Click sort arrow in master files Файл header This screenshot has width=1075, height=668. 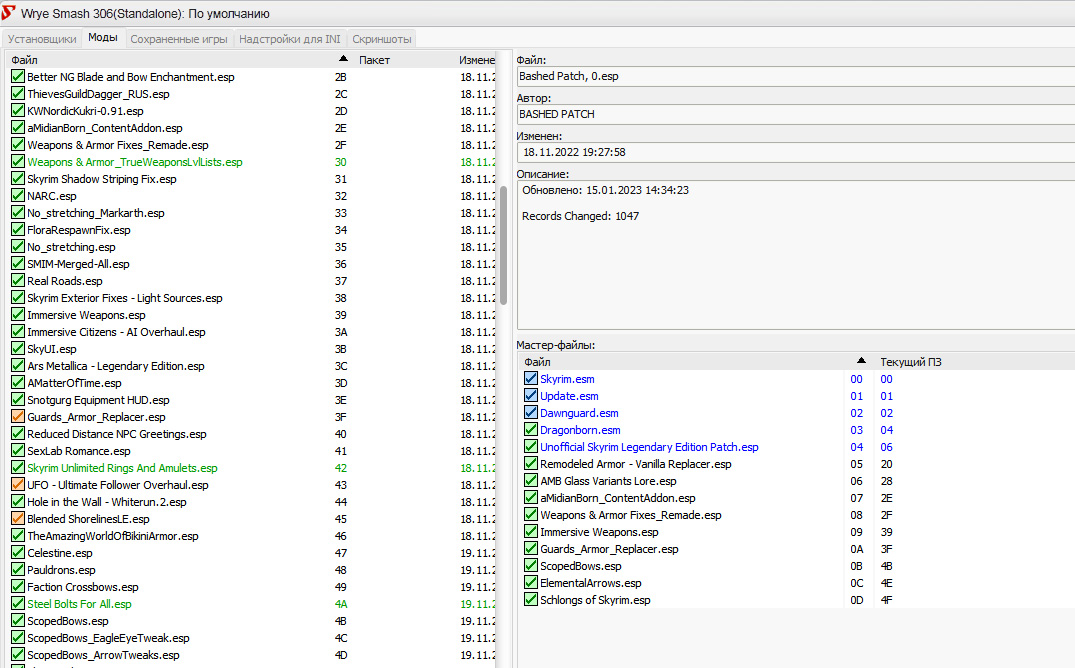coord(861,361)
